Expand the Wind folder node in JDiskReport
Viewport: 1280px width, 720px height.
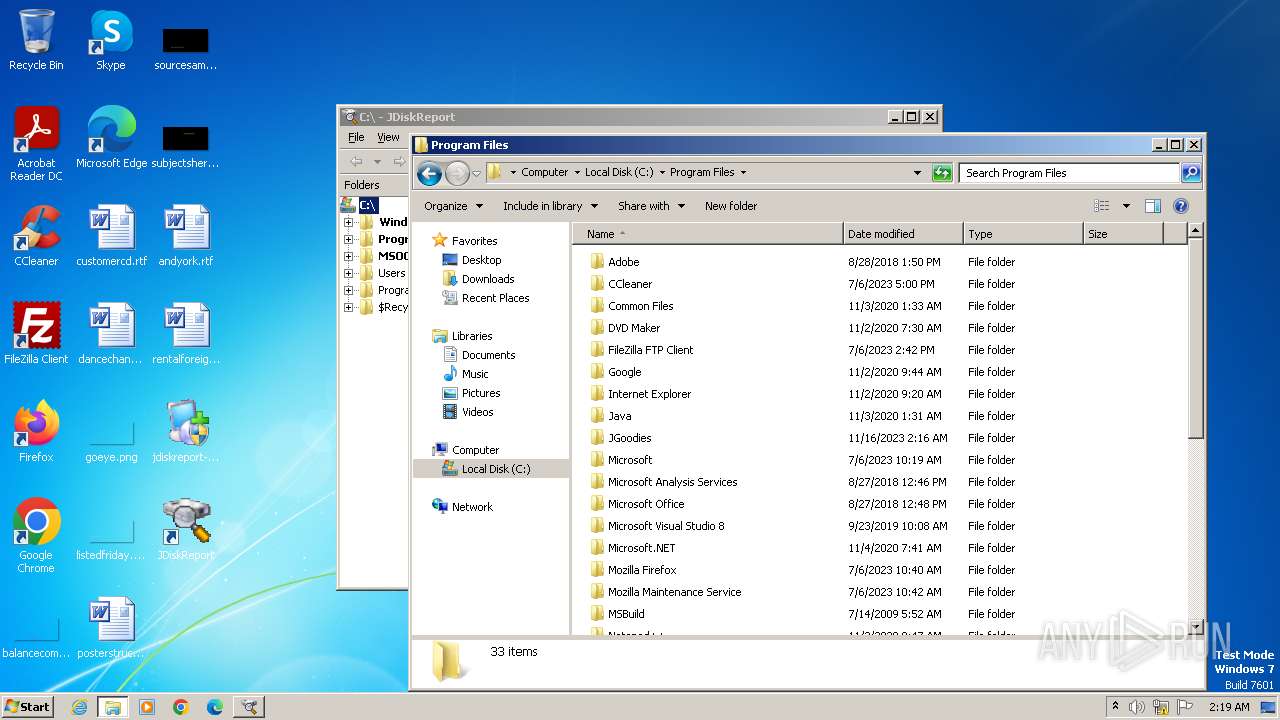click(x=348, y=222)
